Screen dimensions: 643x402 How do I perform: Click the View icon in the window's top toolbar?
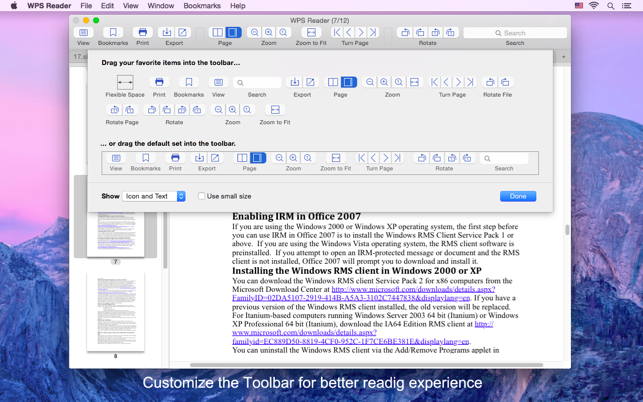83,32
